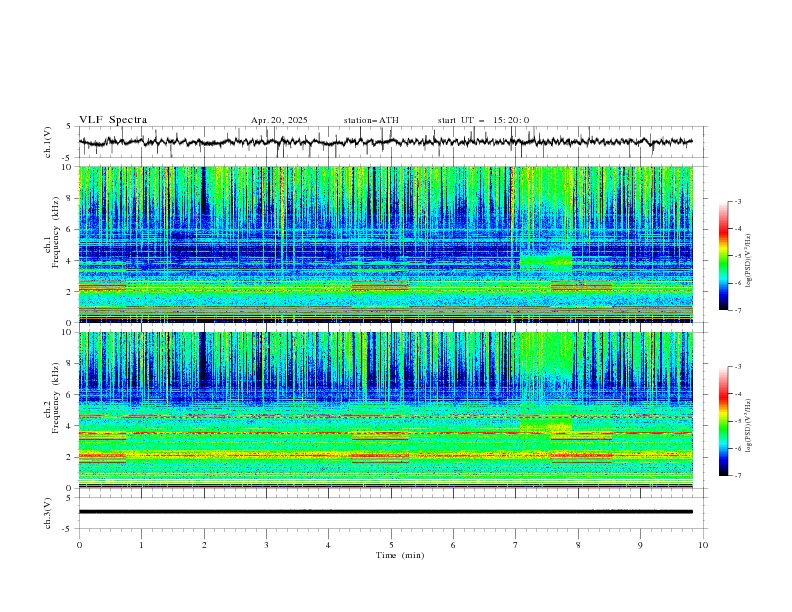Viewport: 792px width, 612px height.
Task: Click the "VLF Spectra" plot title
Action: pos(113,120)
